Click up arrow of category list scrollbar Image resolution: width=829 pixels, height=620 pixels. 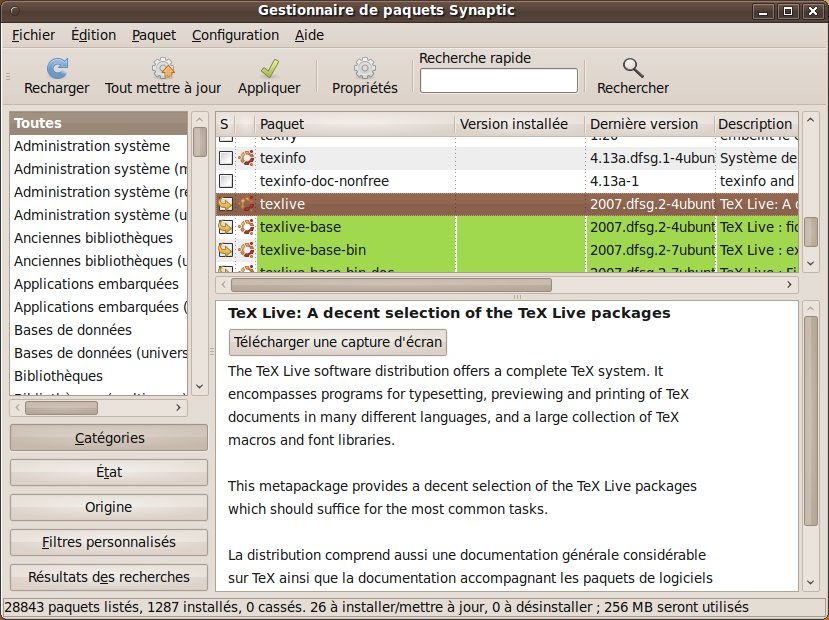[200, 119]
